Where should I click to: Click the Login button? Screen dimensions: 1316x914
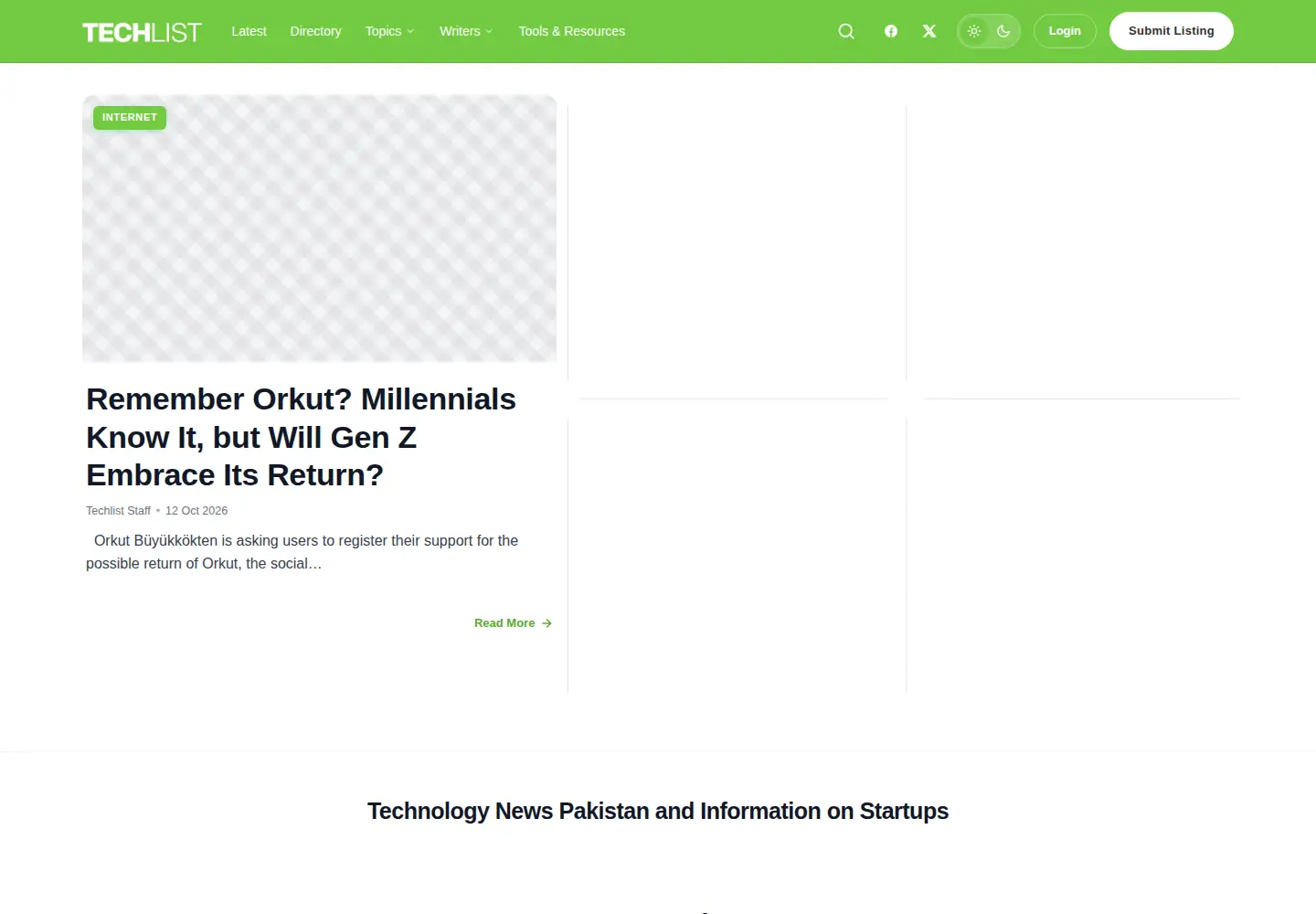pyautogui.click(x=1065, y=31)
